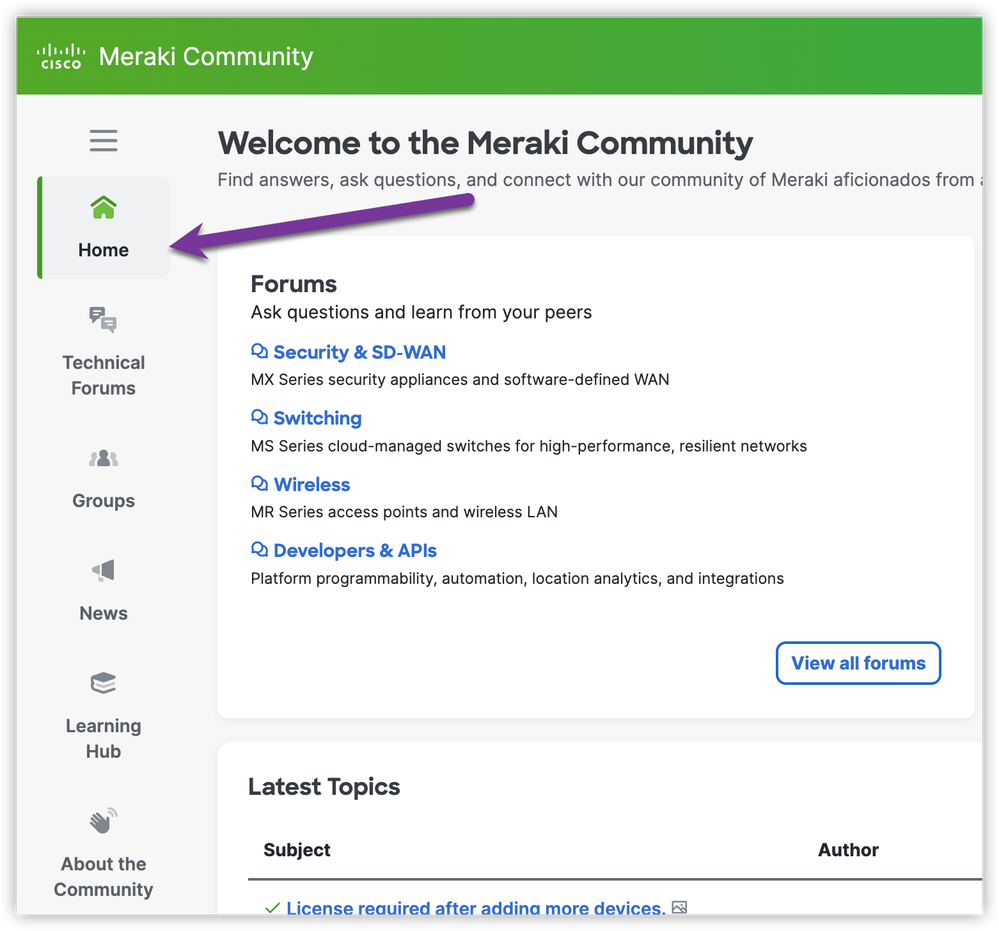This screenshot has height=931, width=999.
Task: Click image attachment icon after License topic
Action: [679, 907]
